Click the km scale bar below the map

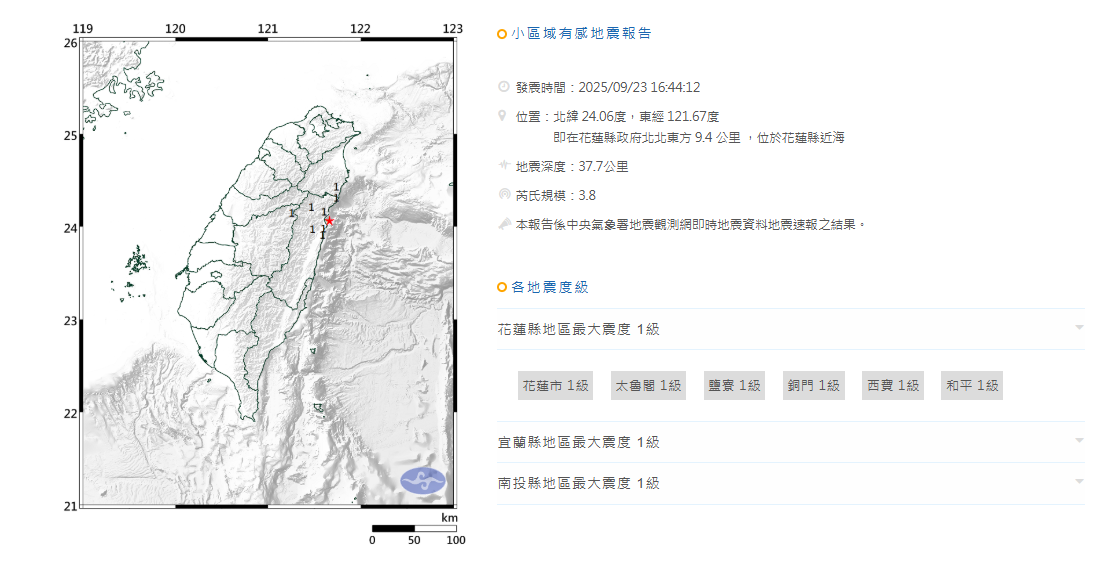(x=414, y=528)
